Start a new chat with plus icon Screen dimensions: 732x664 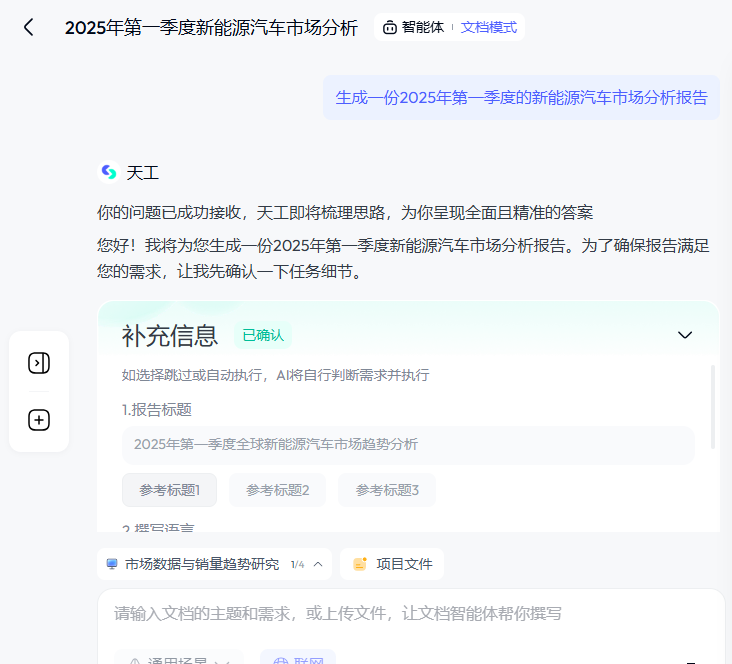click(39, 420)
